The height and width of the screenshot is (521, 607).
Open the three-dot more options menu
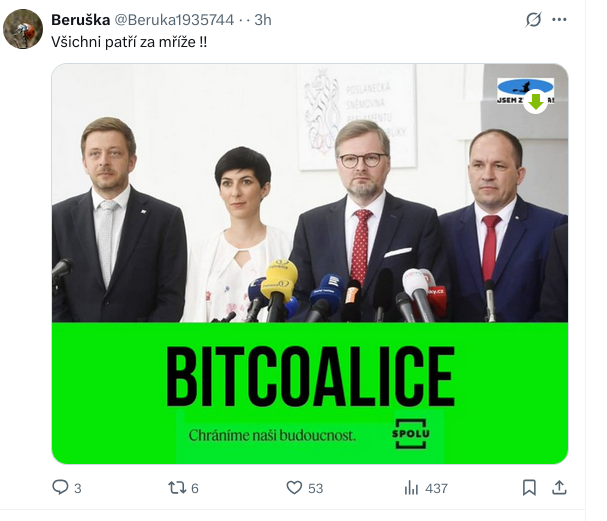[x=559, y=19]
